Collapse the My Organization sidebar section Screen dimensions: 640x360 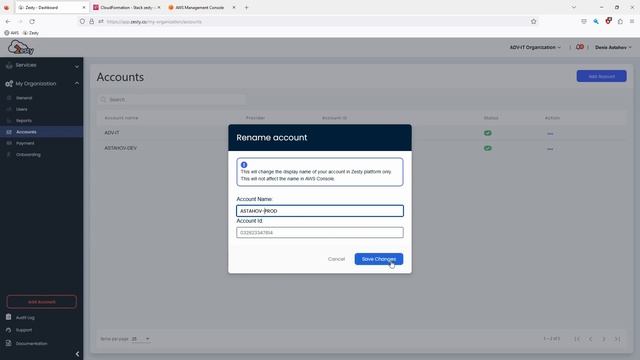[41, 84]
